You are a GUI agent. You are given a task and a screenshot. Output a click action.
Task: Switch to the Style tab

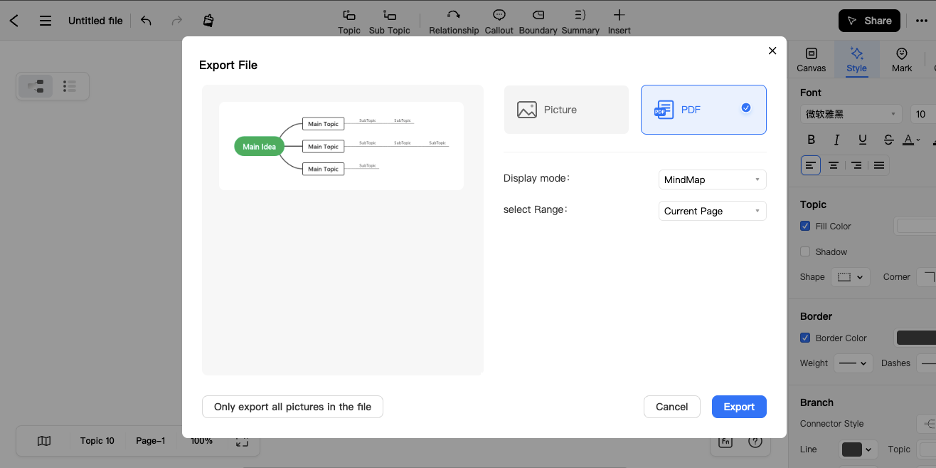pos(857,60)
